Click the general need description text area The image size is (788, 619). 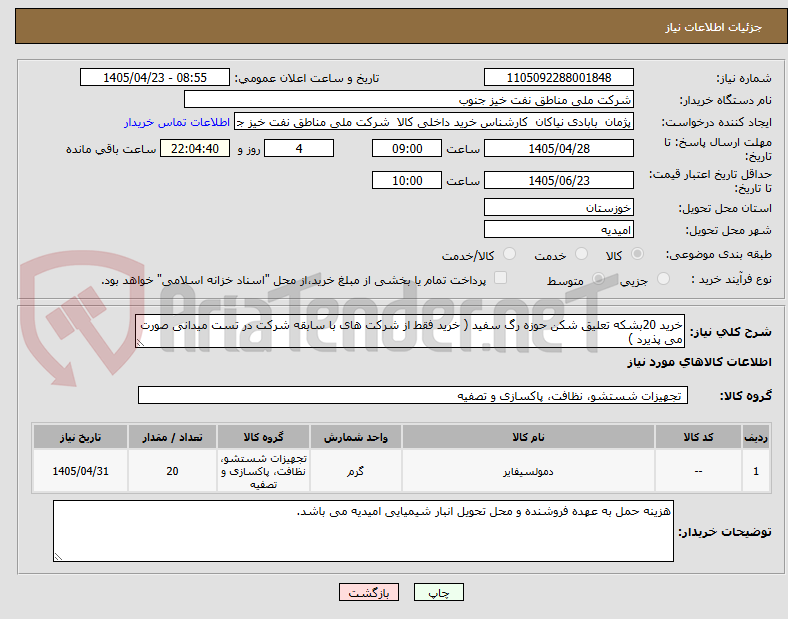[410, 332]
